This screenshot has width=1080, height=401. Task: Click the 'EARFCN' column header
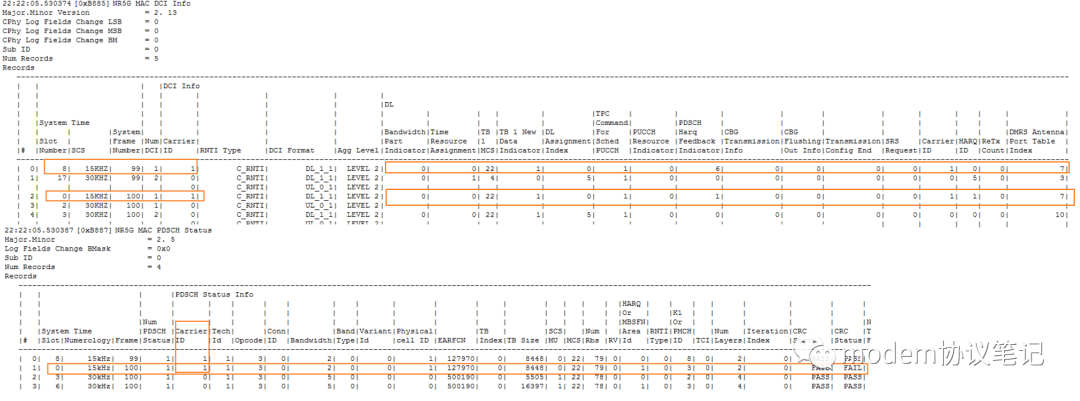click(452, 340)
